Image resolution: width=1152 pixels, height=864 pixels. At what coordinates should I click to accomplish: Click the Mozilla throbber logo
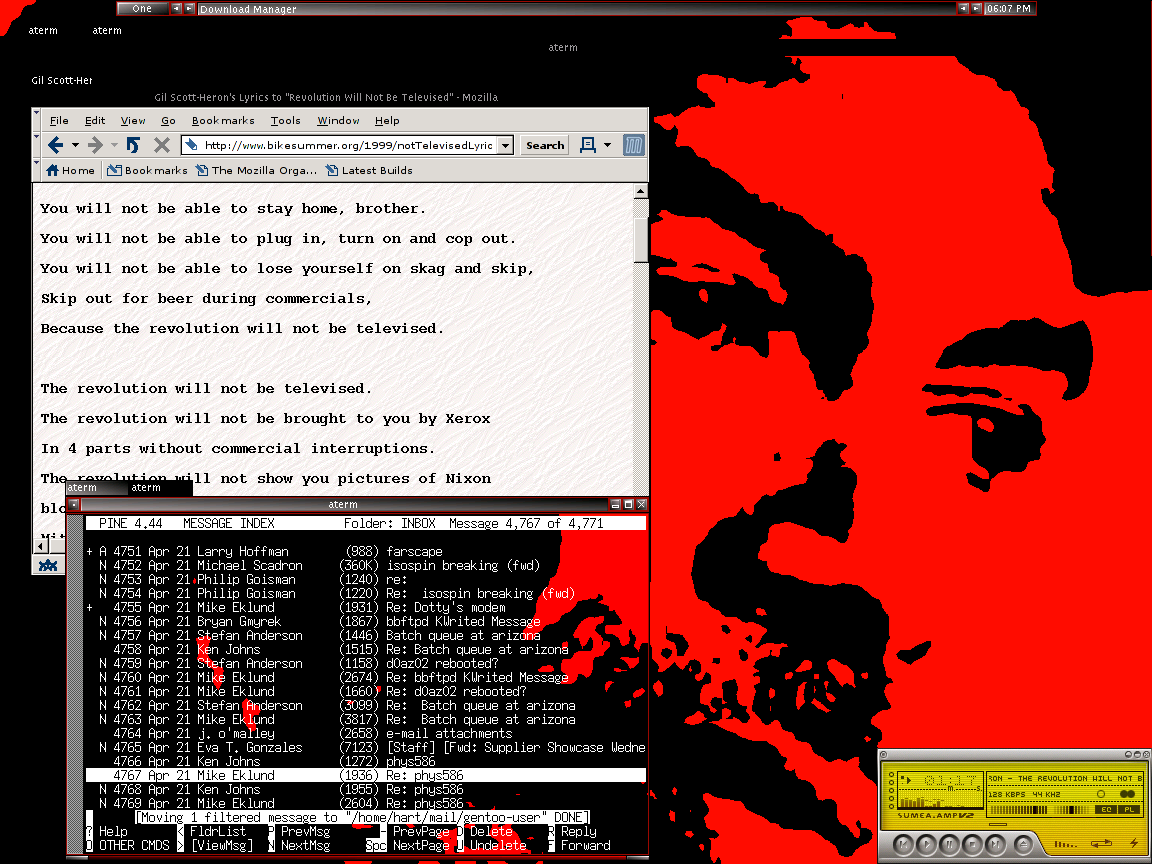pos(633,145)
